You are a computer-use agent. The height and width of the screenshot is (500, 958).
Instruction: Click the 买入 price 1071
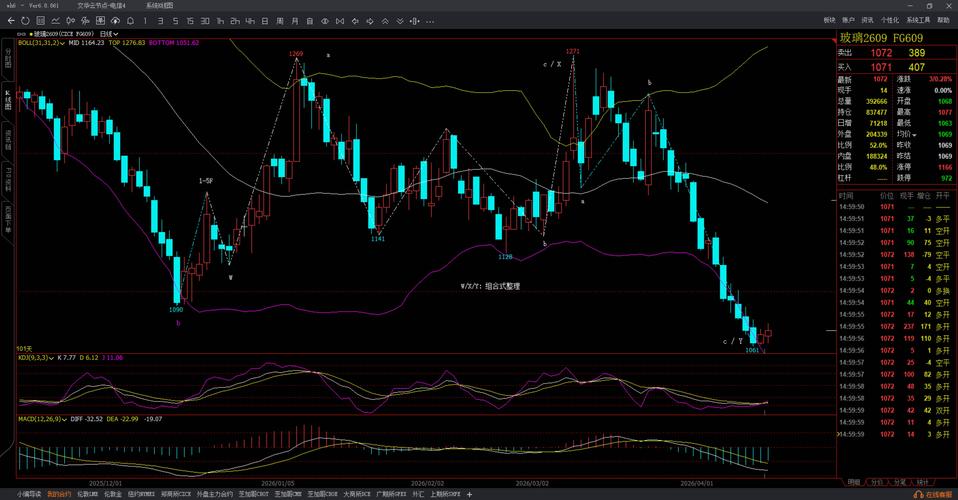point(881,67)
